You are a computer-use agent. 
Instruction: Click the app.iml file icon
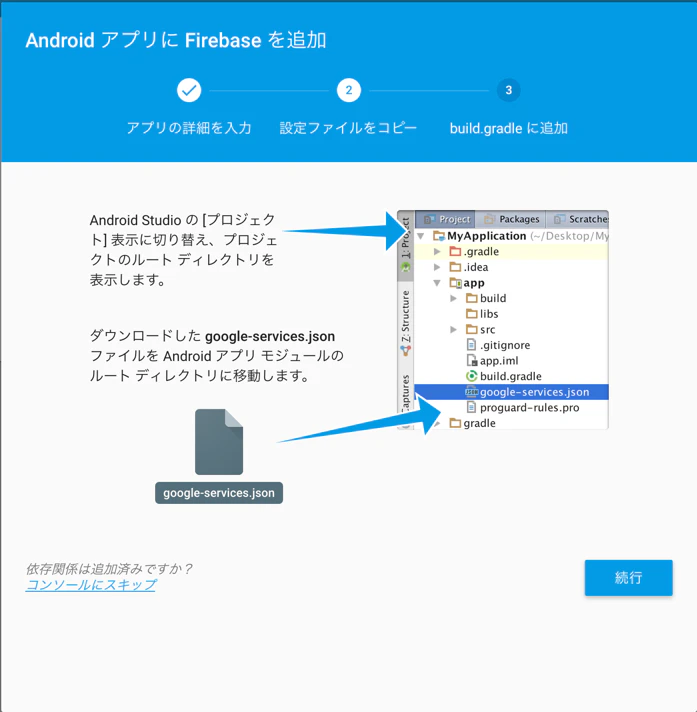pos(472,361)
